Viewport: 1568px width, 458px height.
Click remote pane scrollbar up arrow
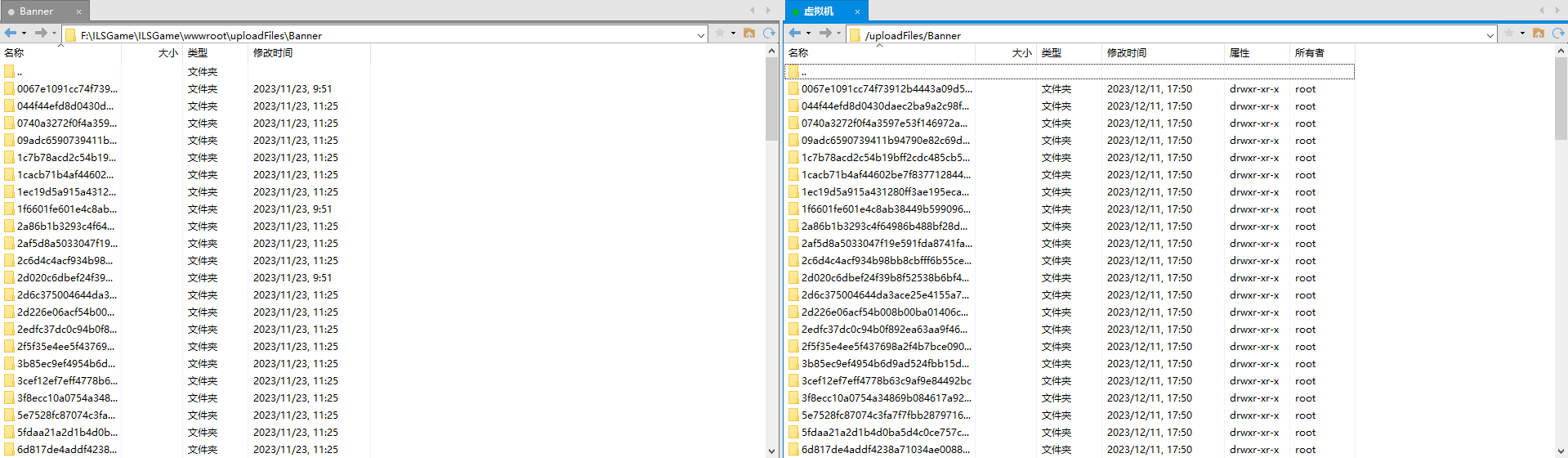(1561, 52)
